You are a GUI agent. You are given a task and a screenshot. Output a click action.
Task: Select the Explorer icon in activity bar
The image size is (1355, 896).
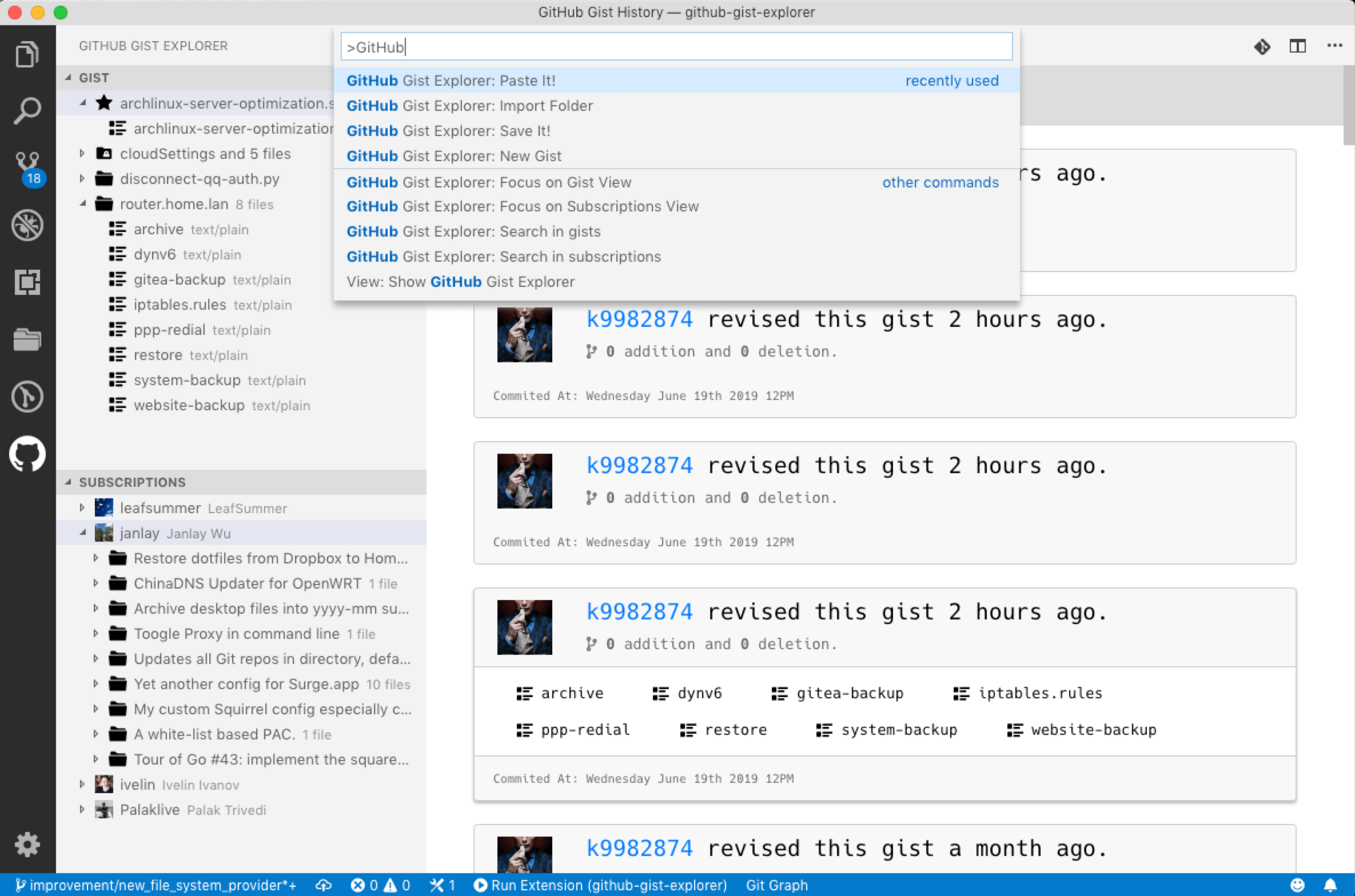pos(27,53)
